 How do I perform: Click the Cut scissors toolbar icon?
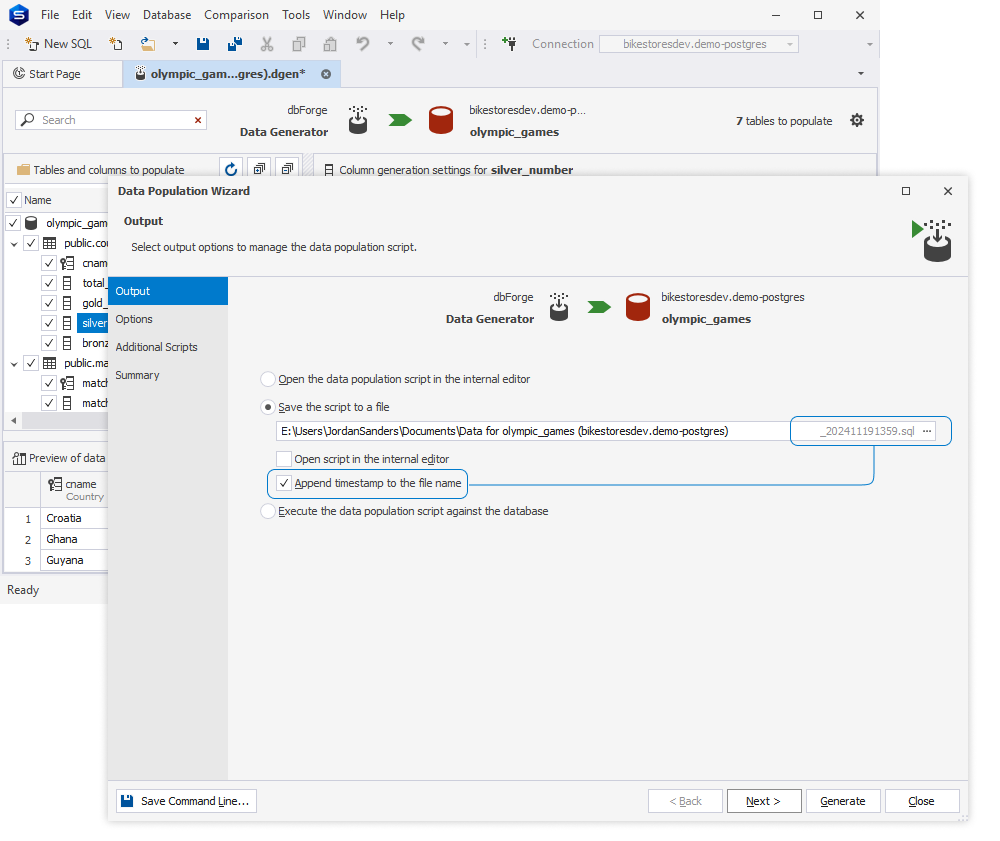267,44
